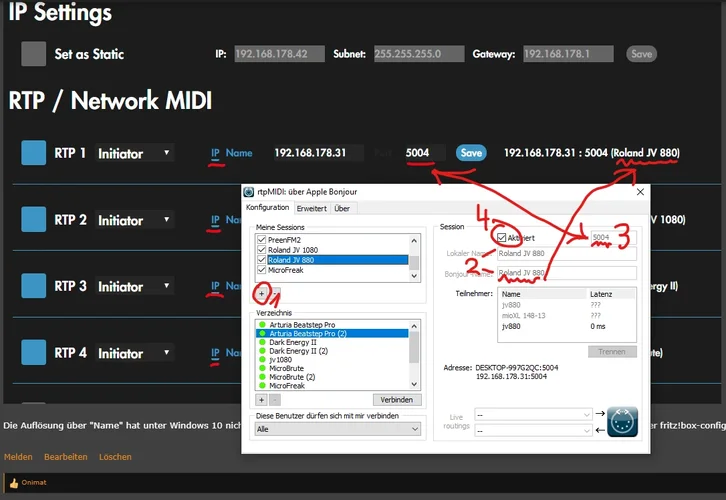
Task: Select the IP option in the RTP 3 row
Action: [215, 286]
